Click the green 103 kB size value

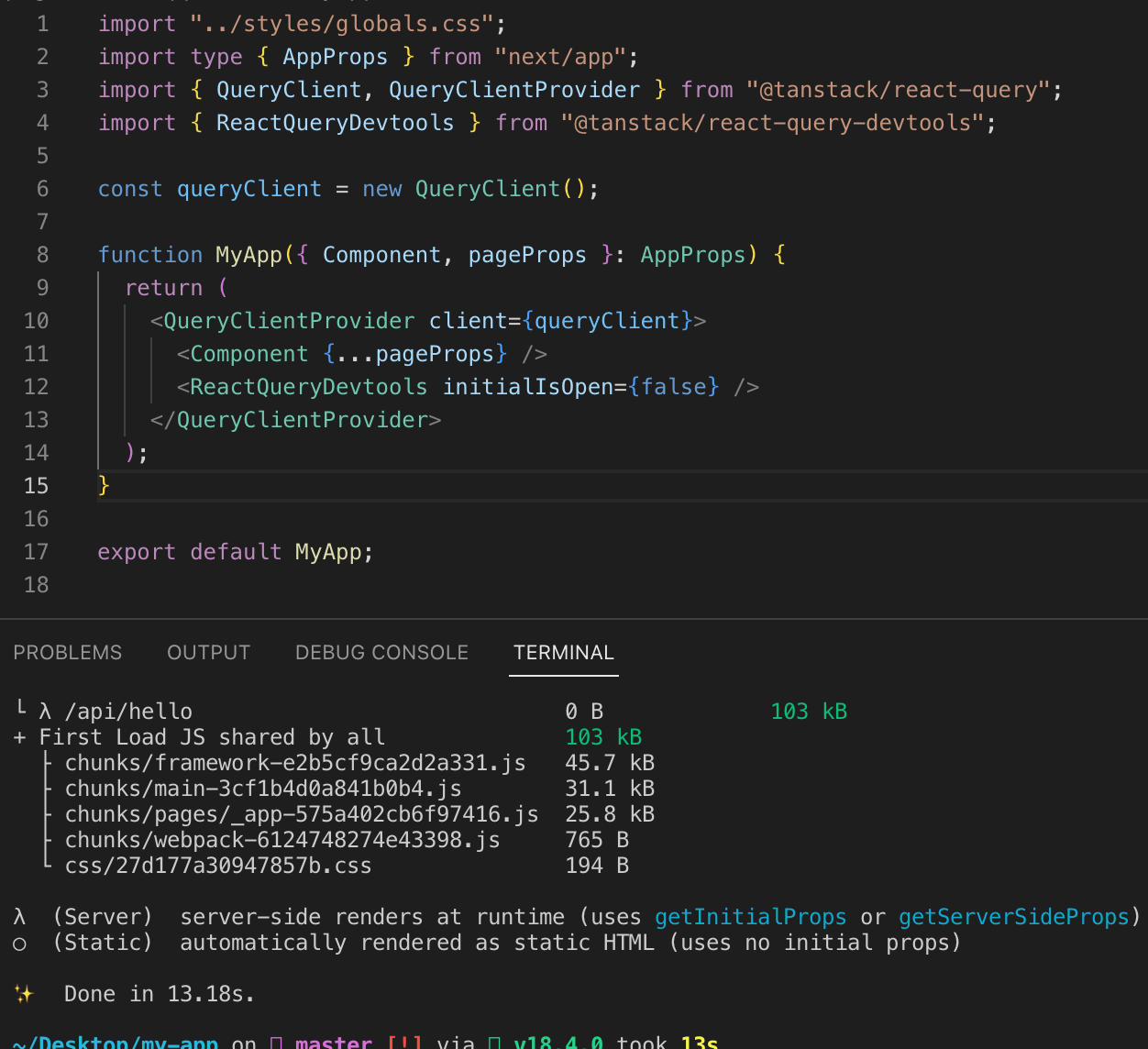pos(809,711)
